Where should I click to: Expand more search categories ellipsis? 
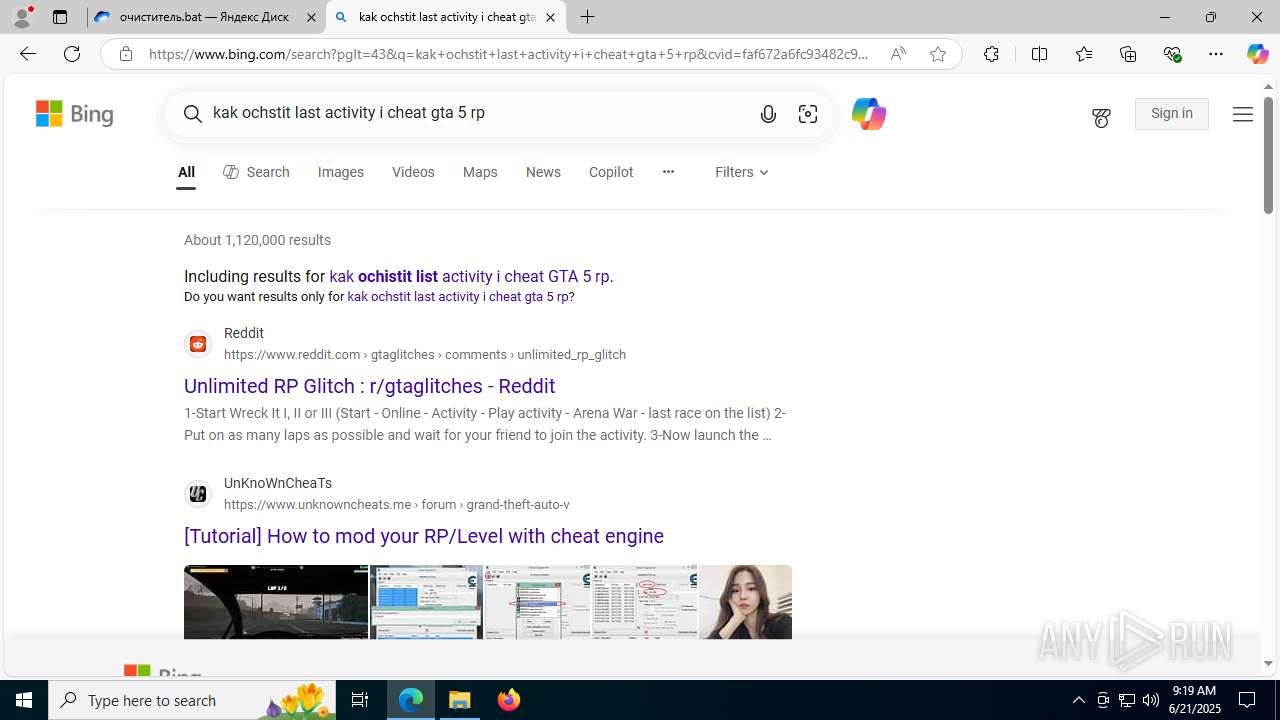click(668, 172)
